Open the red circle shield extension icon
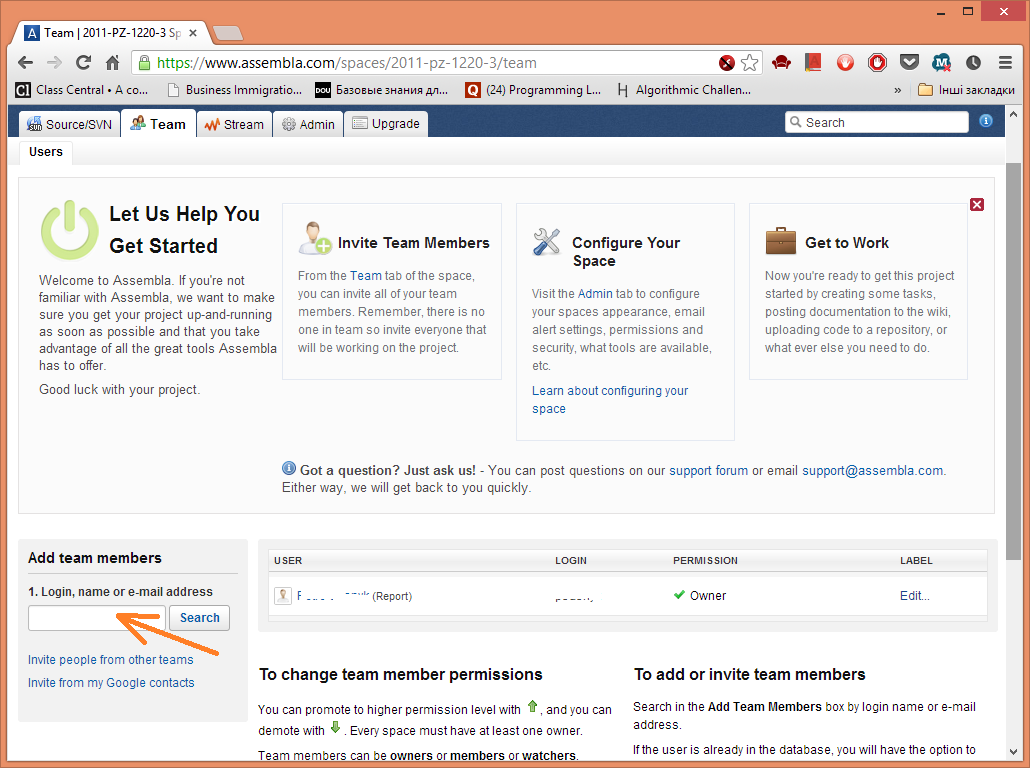Image resolution: width=1030 pixels, height=768 pixels. coord(845,63)
